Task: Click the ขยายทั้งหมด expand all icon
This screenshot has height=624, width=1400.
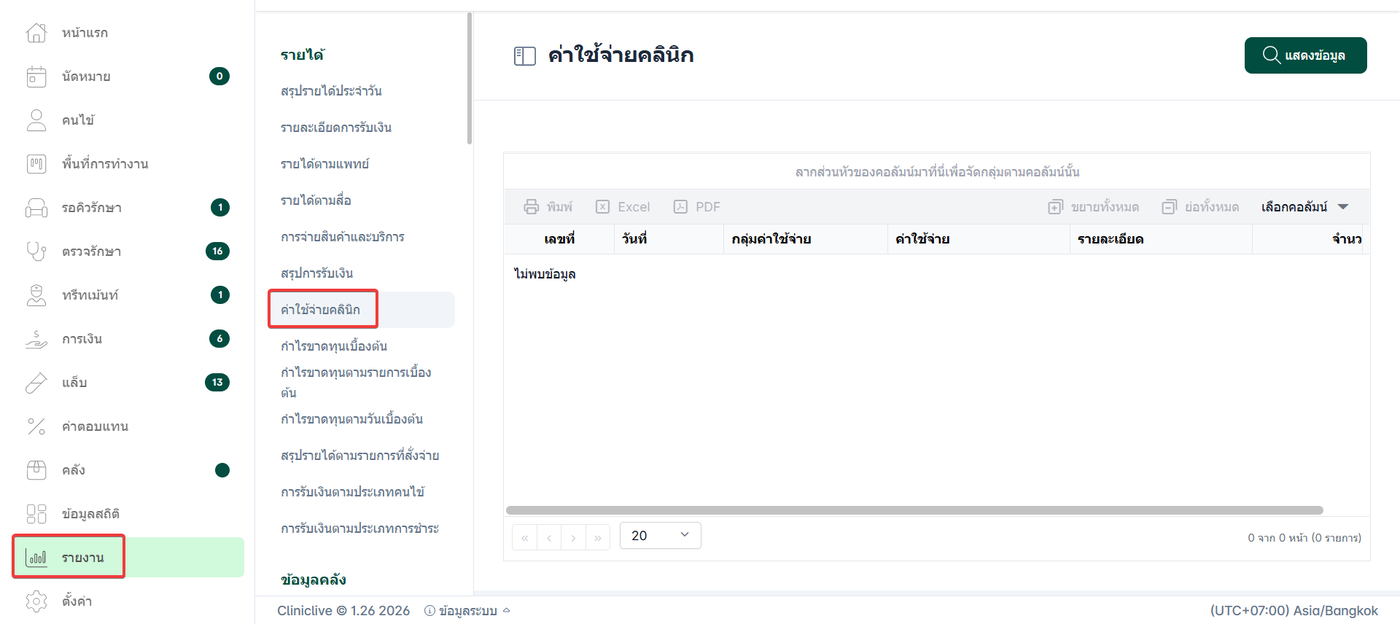Action: coord(1055,207)
